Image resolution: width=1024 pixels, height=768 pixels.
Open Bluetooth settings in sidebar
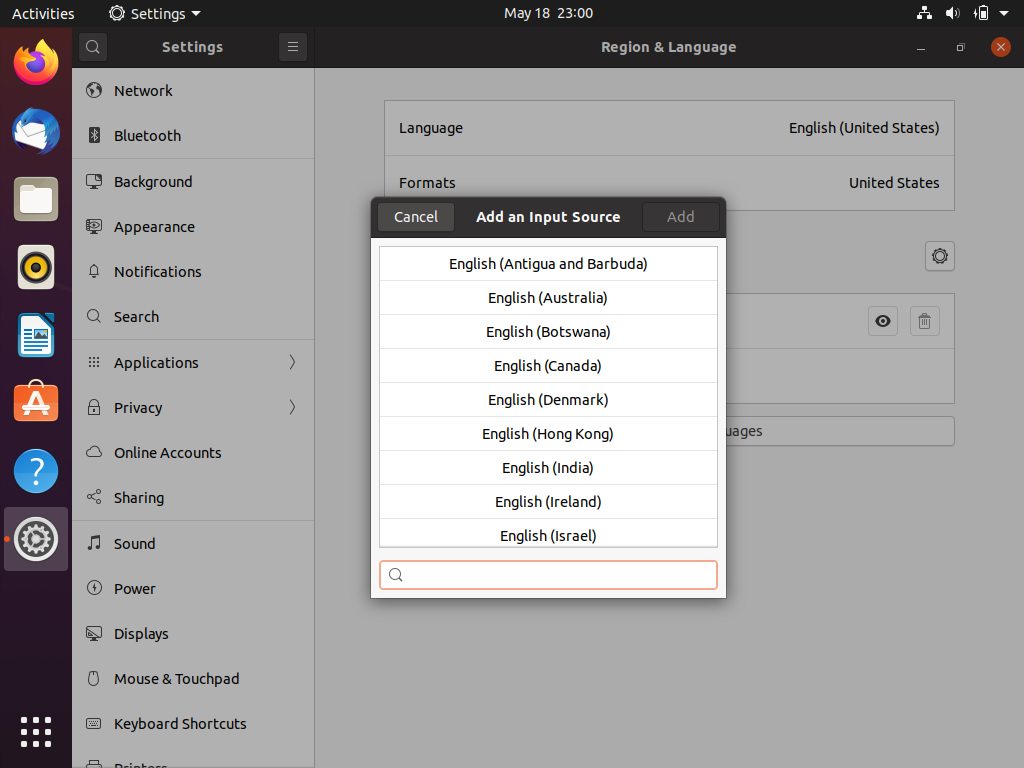click(147, 136)
